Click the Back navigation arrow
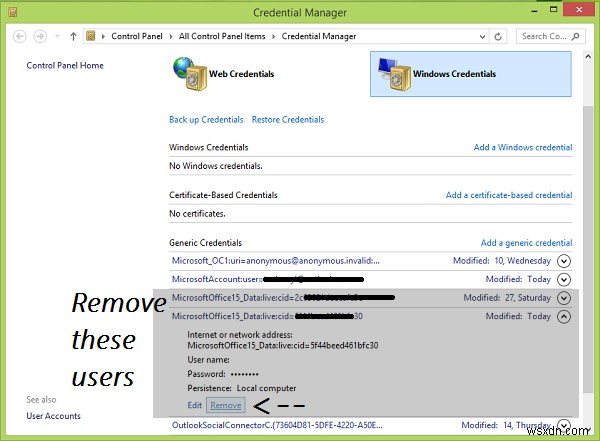This screenshot has width=600, height=441. tap(20, 36)
